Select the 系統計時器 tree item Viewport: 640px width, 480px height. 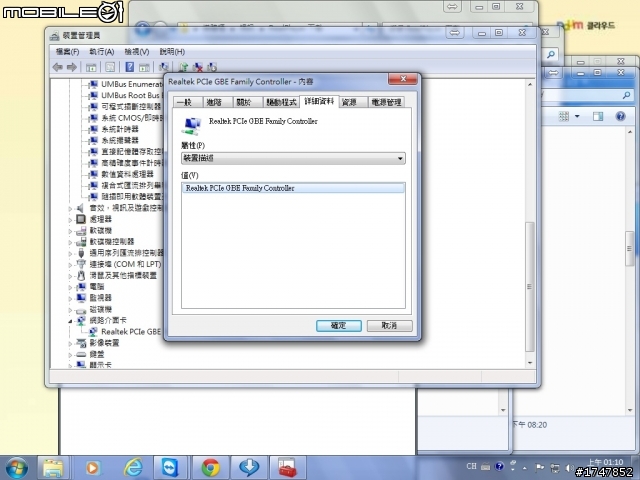coord(120,129)
